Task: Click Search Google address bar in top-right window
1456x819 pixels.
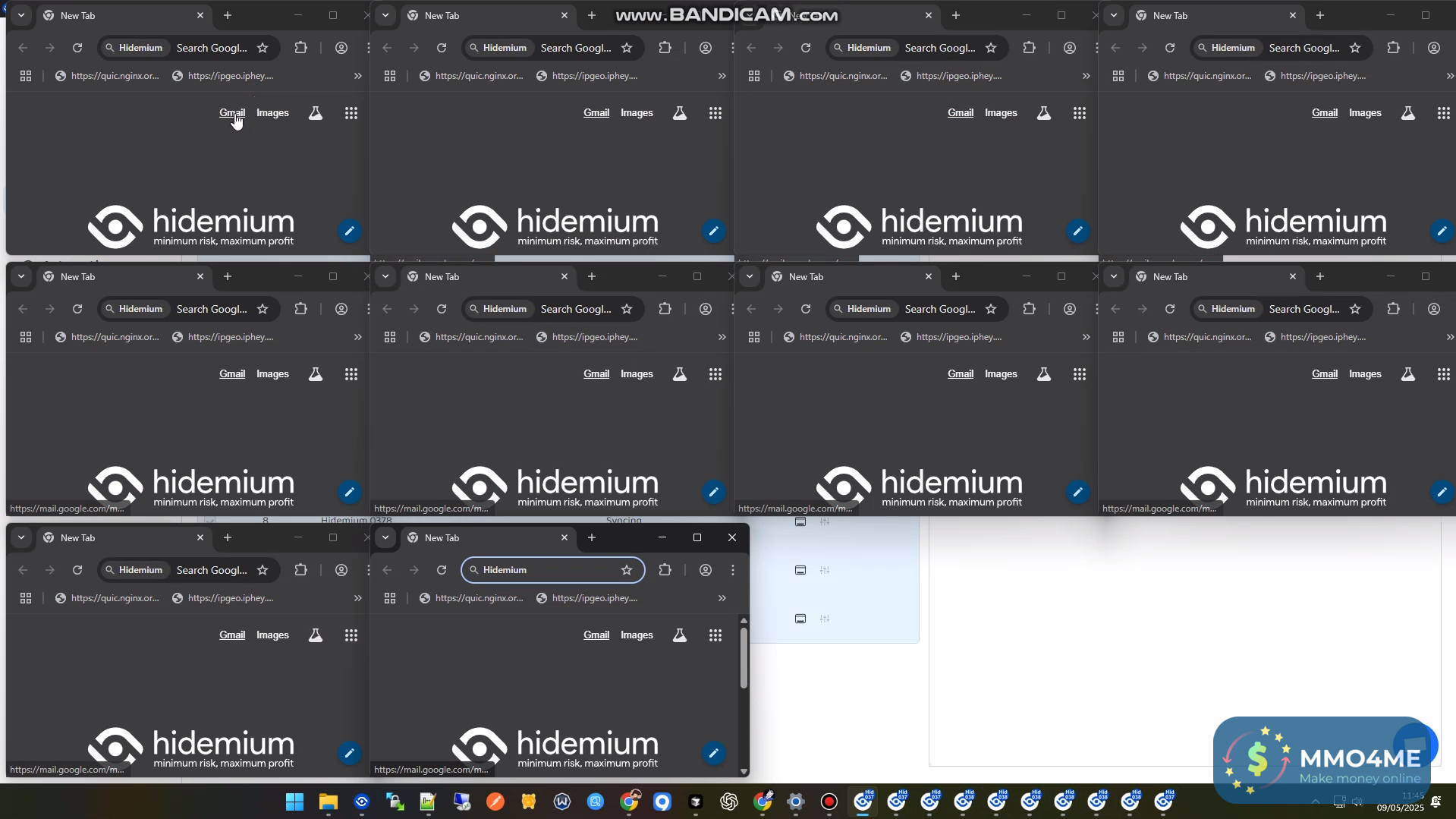Action: point(1282,48)
